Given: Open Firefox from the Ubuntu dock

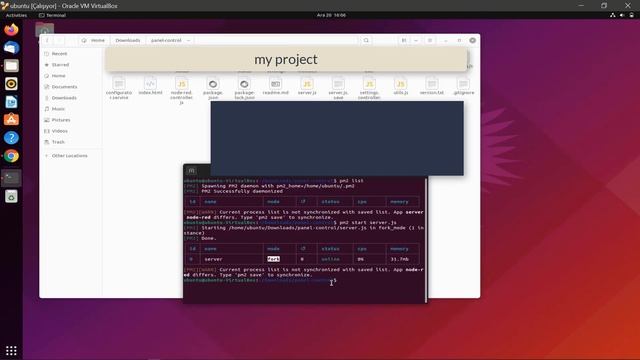Looking at the screenshot, I should click(x=11, y=30).
